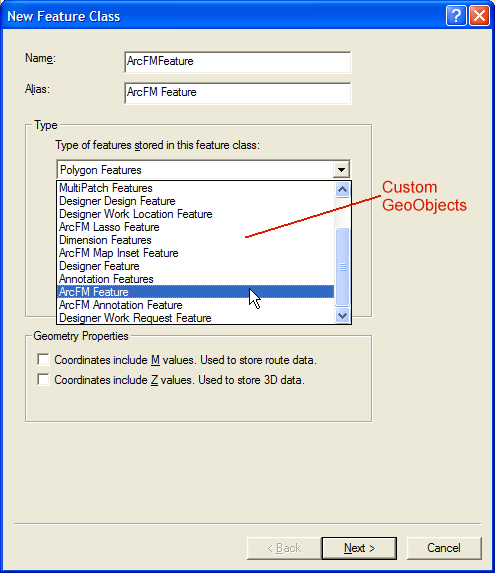Click the Cancel button
Viewport: 495px width, 573px height.
444,548
